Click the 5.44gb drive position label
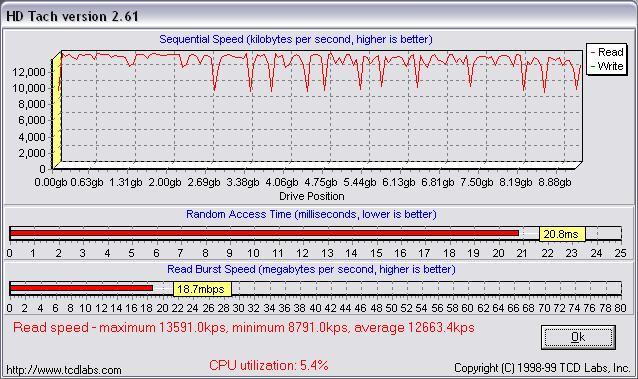The height and width of the screenshot is (379, 638). (360, 182)
